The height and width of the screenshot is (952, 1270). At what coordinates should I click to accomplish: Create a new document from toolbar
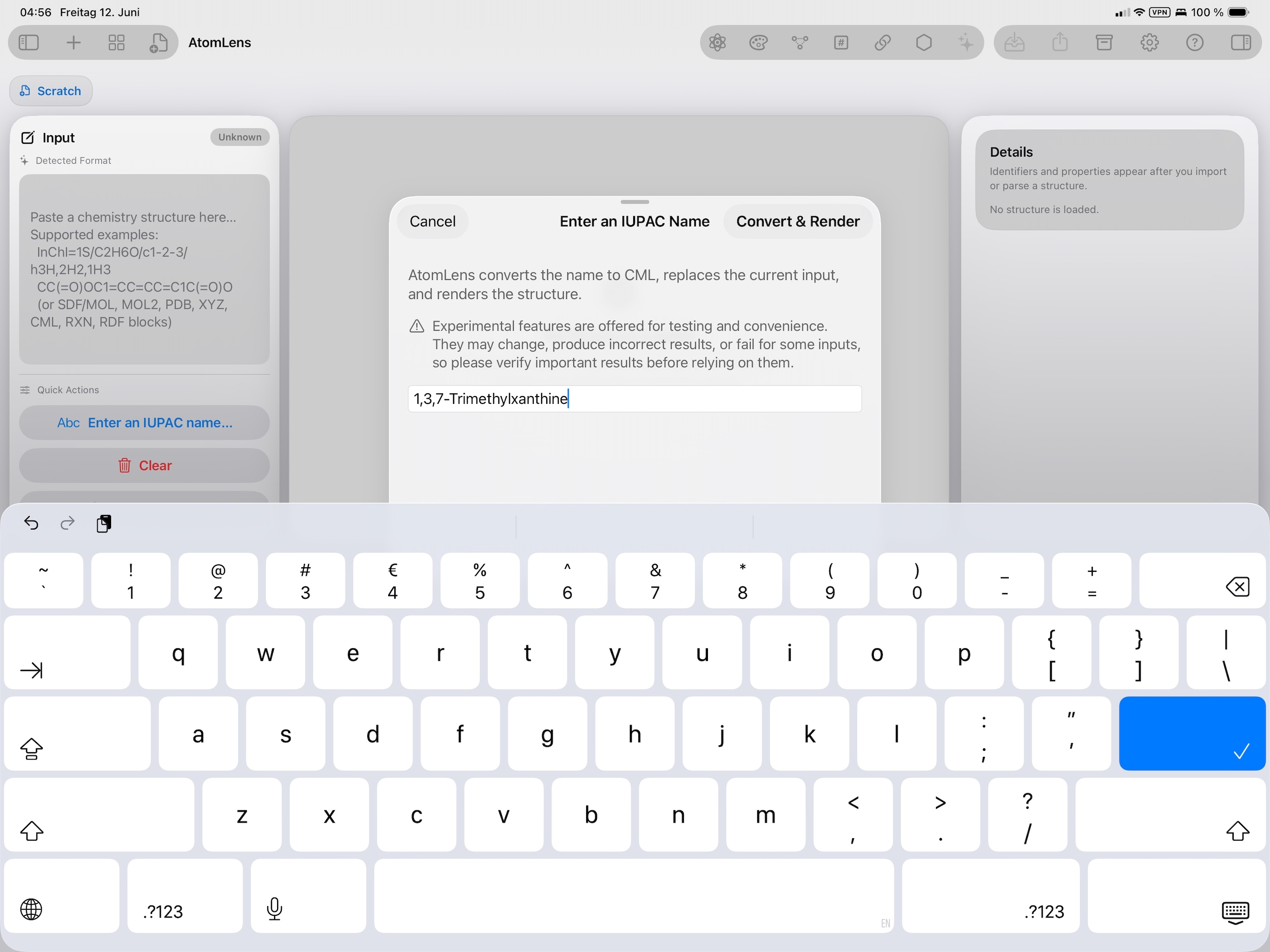point(159,42)
